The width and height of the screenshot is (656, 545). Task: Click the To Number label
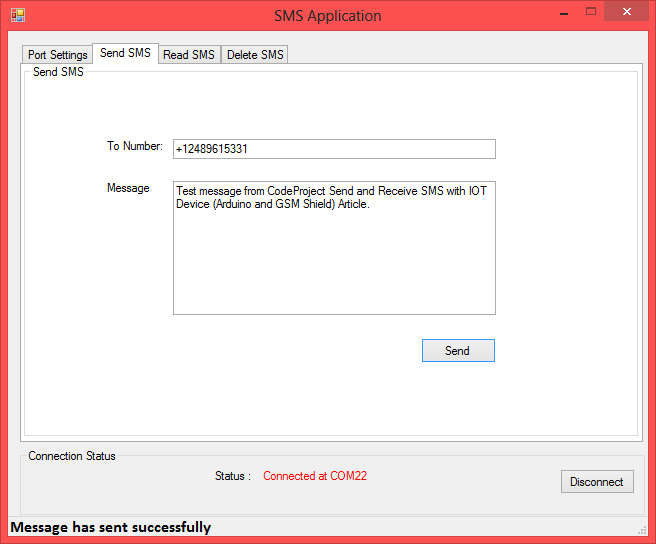[x=135, y=146]
